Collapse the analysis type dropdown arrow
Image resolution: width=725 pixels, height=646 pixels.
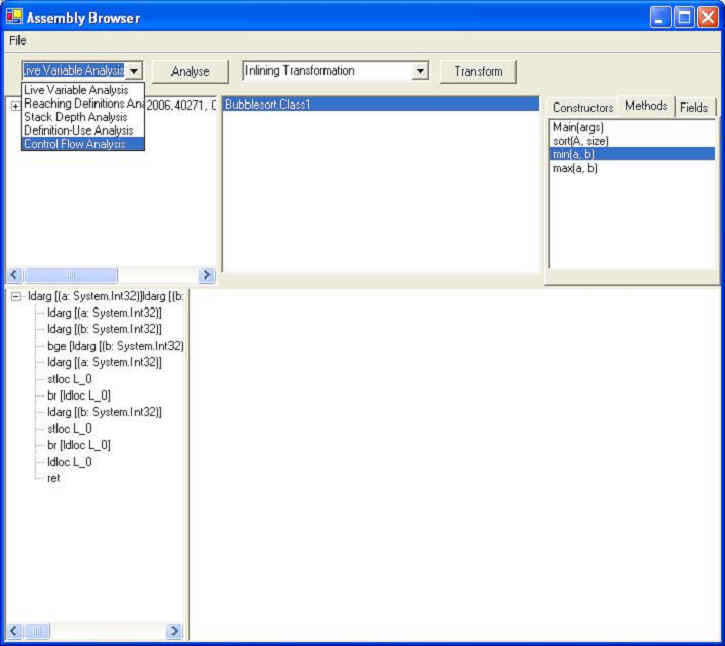[x=135, y=71]
